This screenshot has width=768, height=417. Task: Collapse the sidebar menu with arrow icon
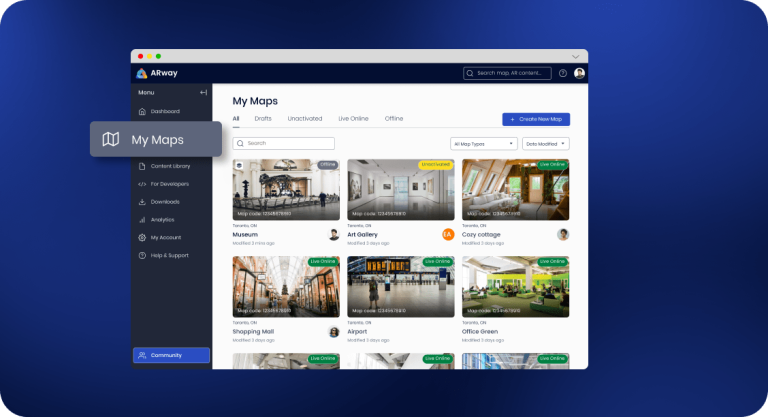(203, 92)
